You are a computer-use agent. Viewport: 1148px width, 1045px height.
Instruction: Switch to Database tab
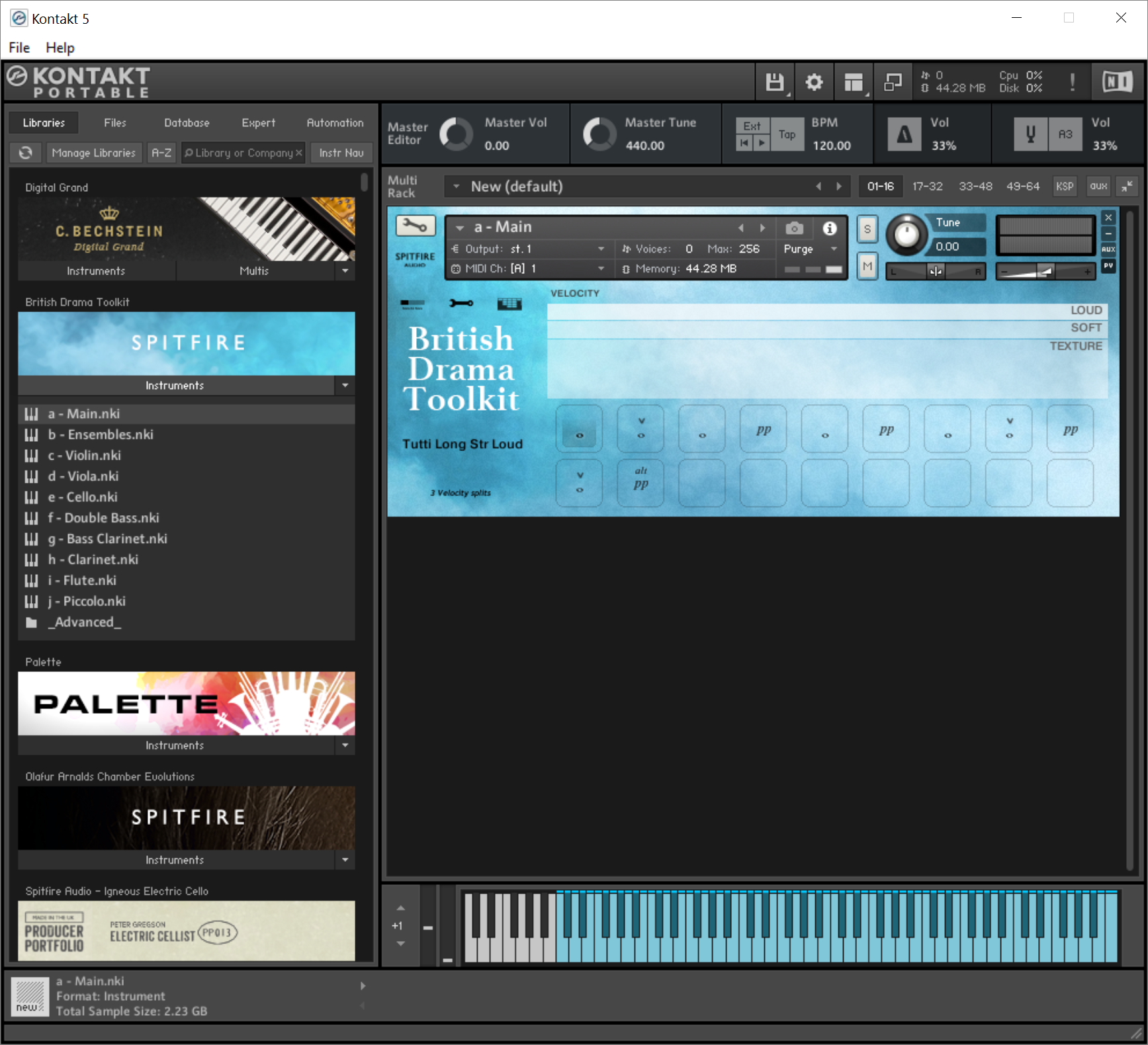tap(187, 123)
